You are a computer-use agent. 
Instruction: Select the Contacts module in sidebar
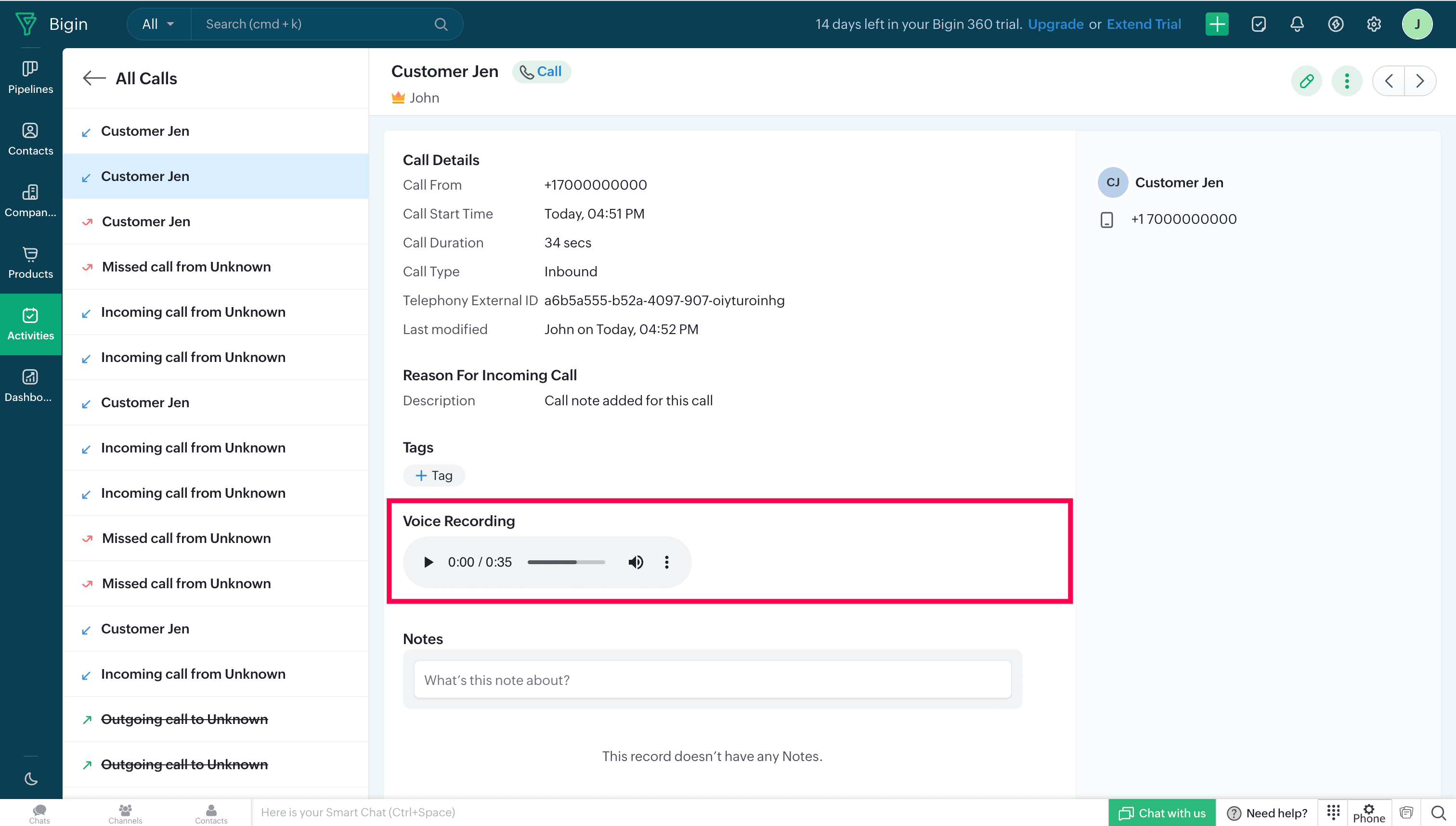point(31,140)
